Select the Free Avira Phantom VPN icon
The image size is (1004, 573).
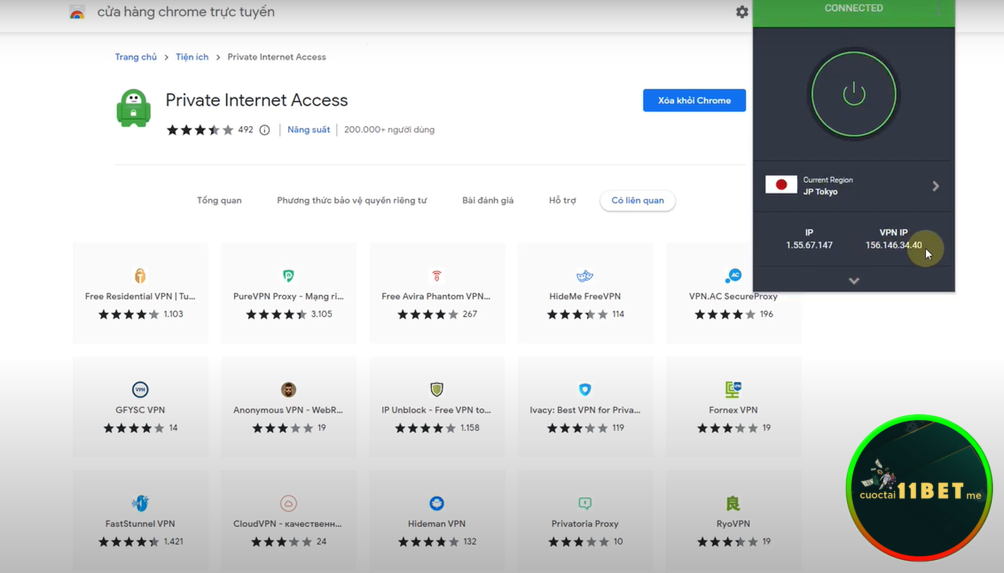(436, 276)
